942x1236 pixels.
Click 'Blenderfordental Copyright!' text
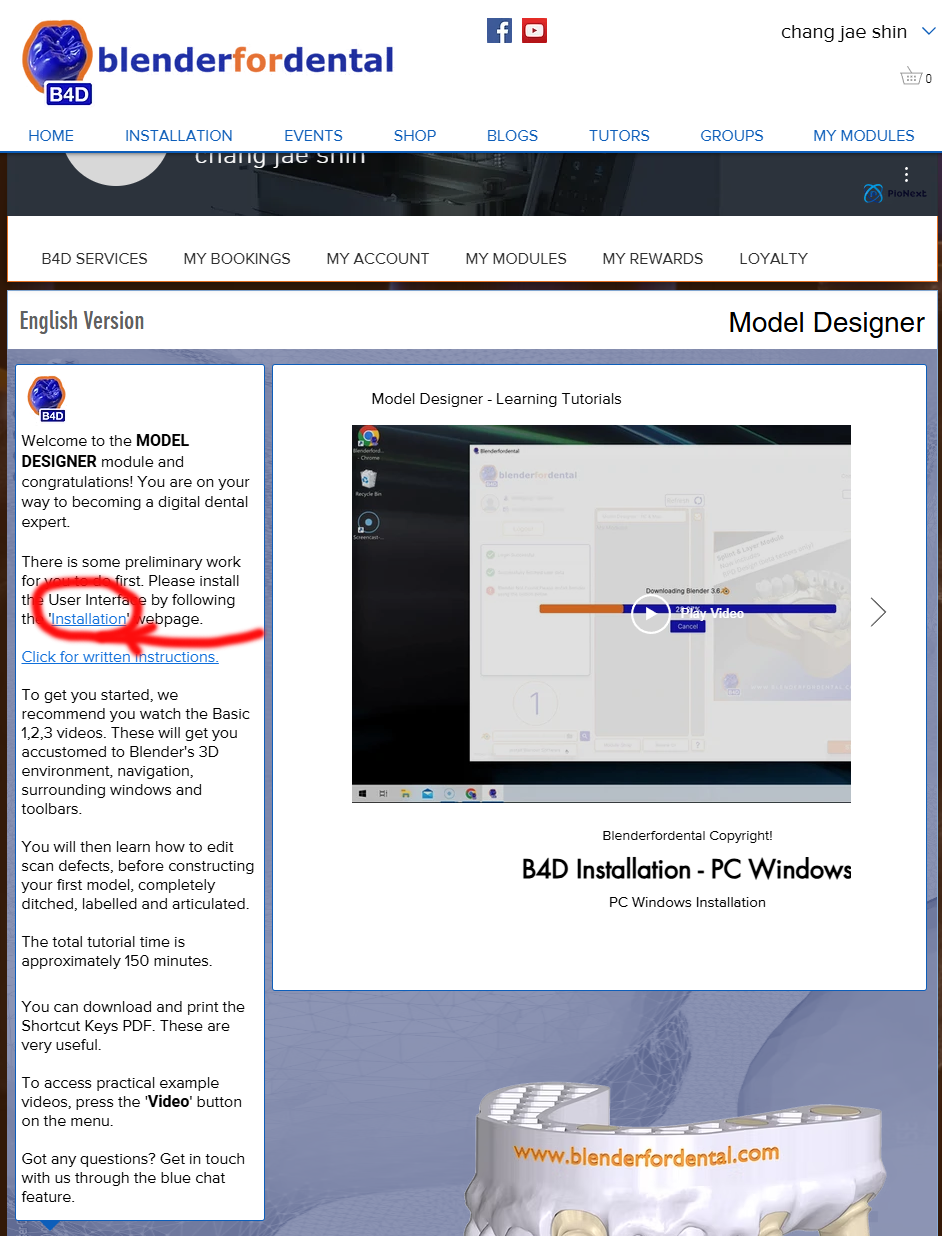687,836
